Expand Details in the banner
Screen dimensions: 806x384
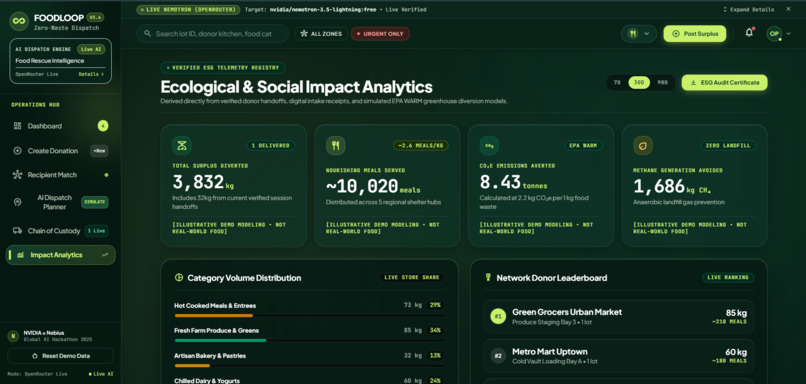tap(748, 9)
